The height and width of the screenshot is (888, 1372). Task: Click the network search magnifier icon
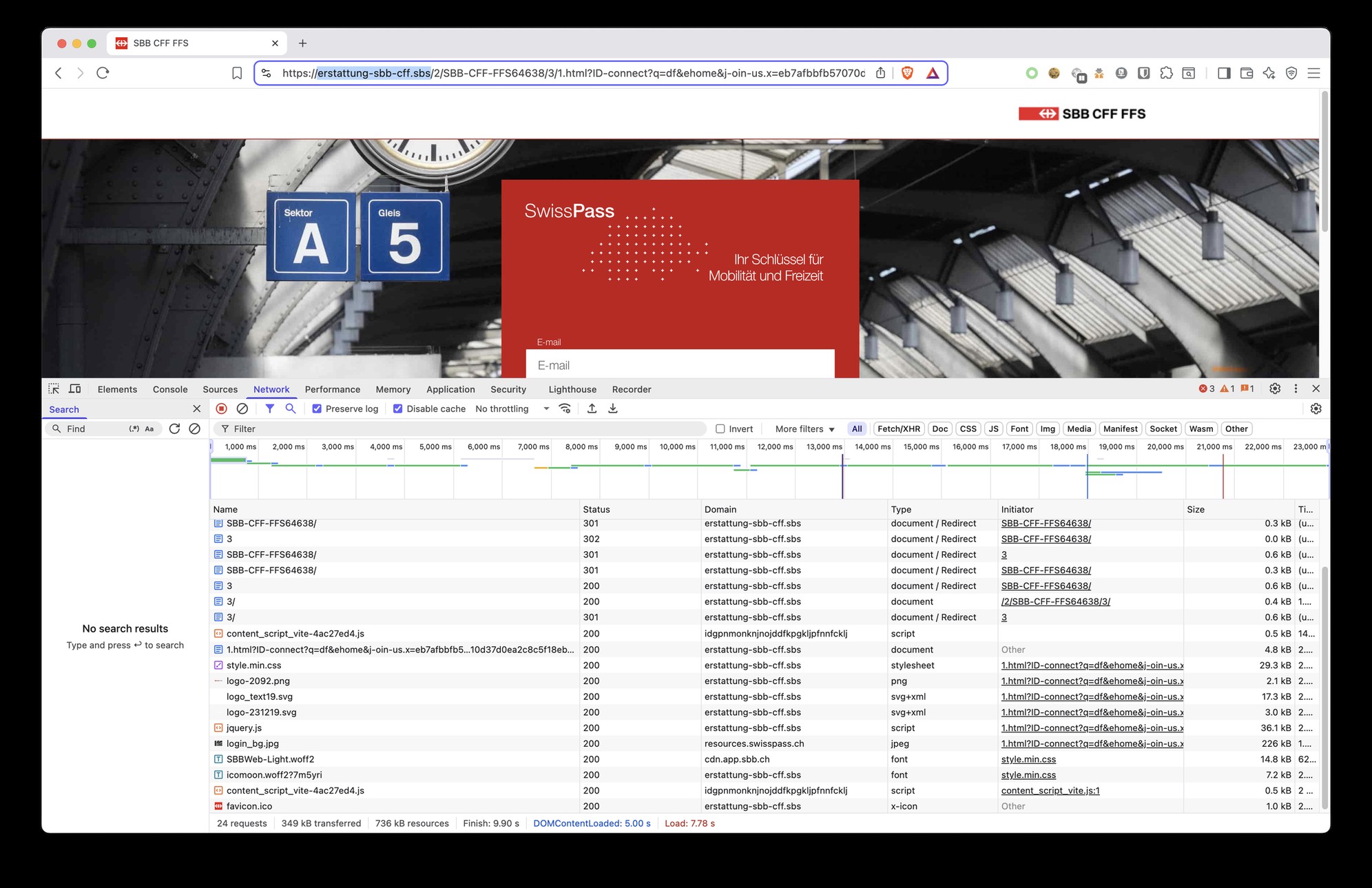(291, 409)
